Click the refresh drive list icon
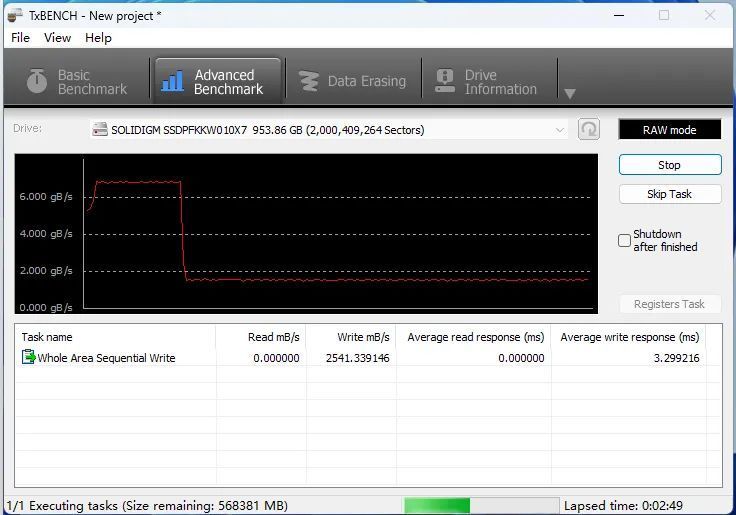 (x=589, y=129)
